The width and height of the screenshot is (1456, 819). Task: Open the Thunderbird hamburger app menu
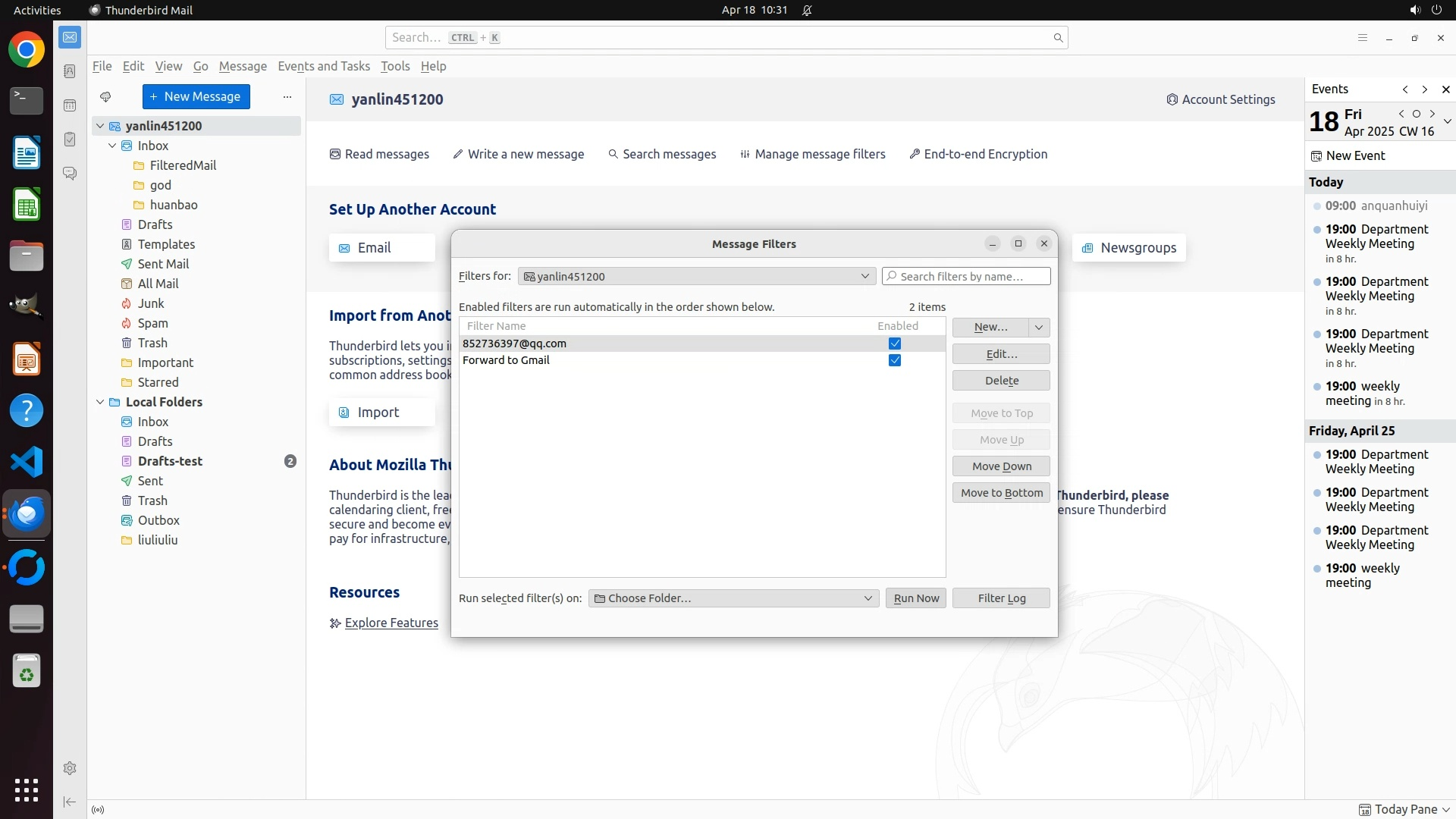pyautogui.click(x=1362, y=38)
